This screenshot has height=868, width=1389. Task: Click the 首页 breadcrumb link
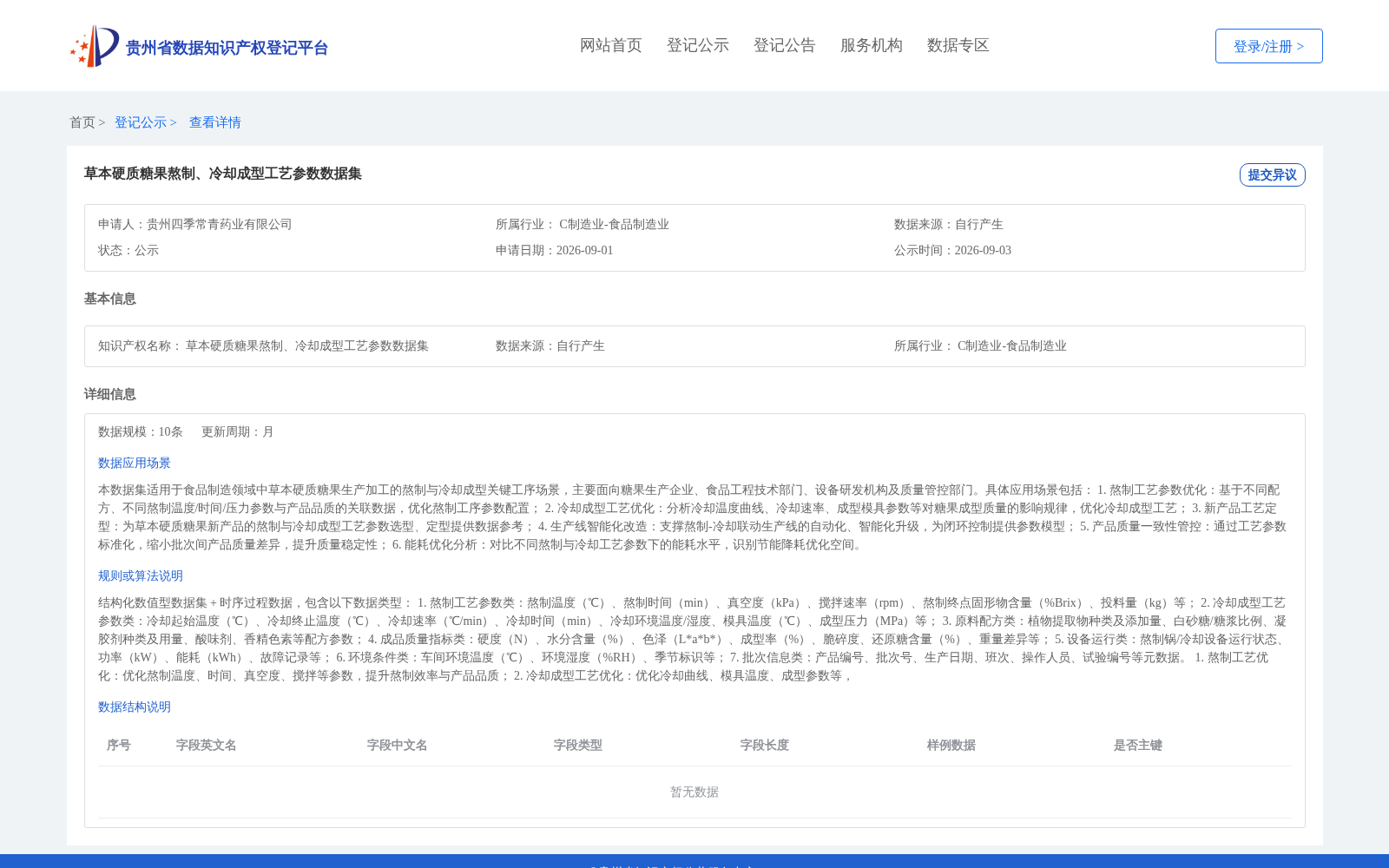(82, 122)
